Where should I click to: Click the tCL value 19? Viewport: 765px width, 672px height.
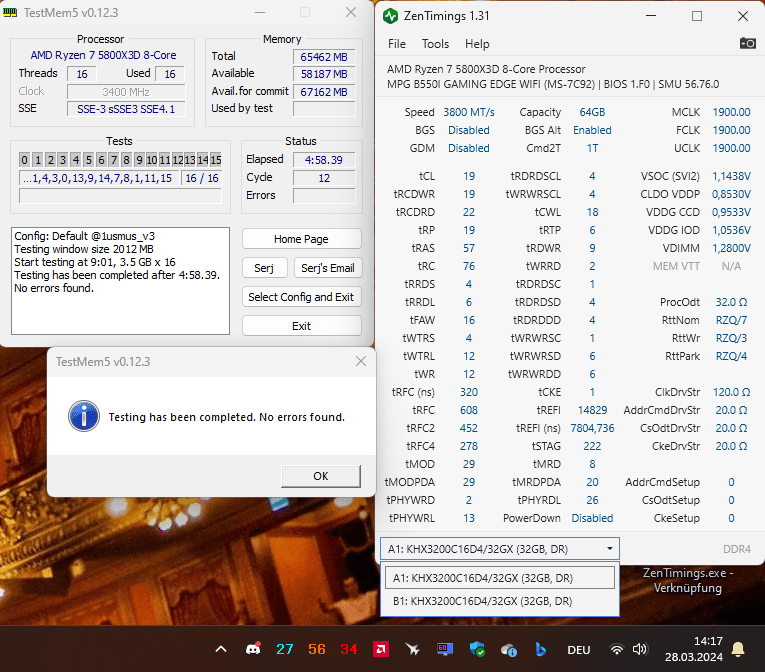469,176
